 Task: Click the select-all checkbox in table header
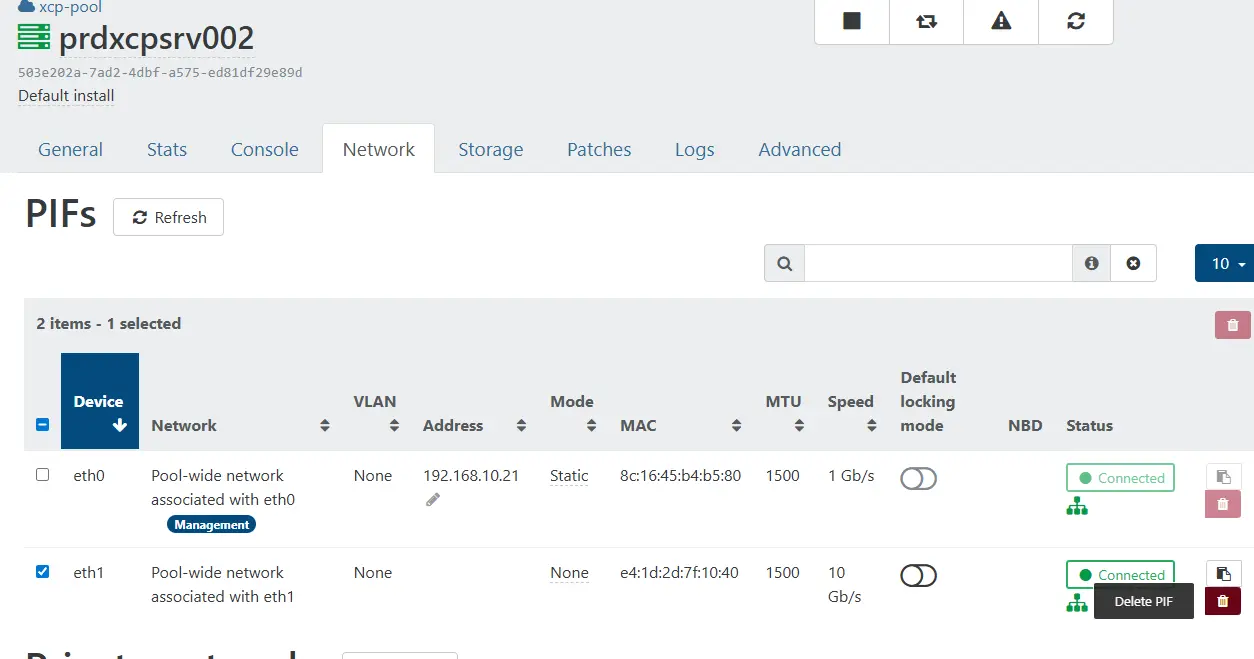tap(42, 424)
